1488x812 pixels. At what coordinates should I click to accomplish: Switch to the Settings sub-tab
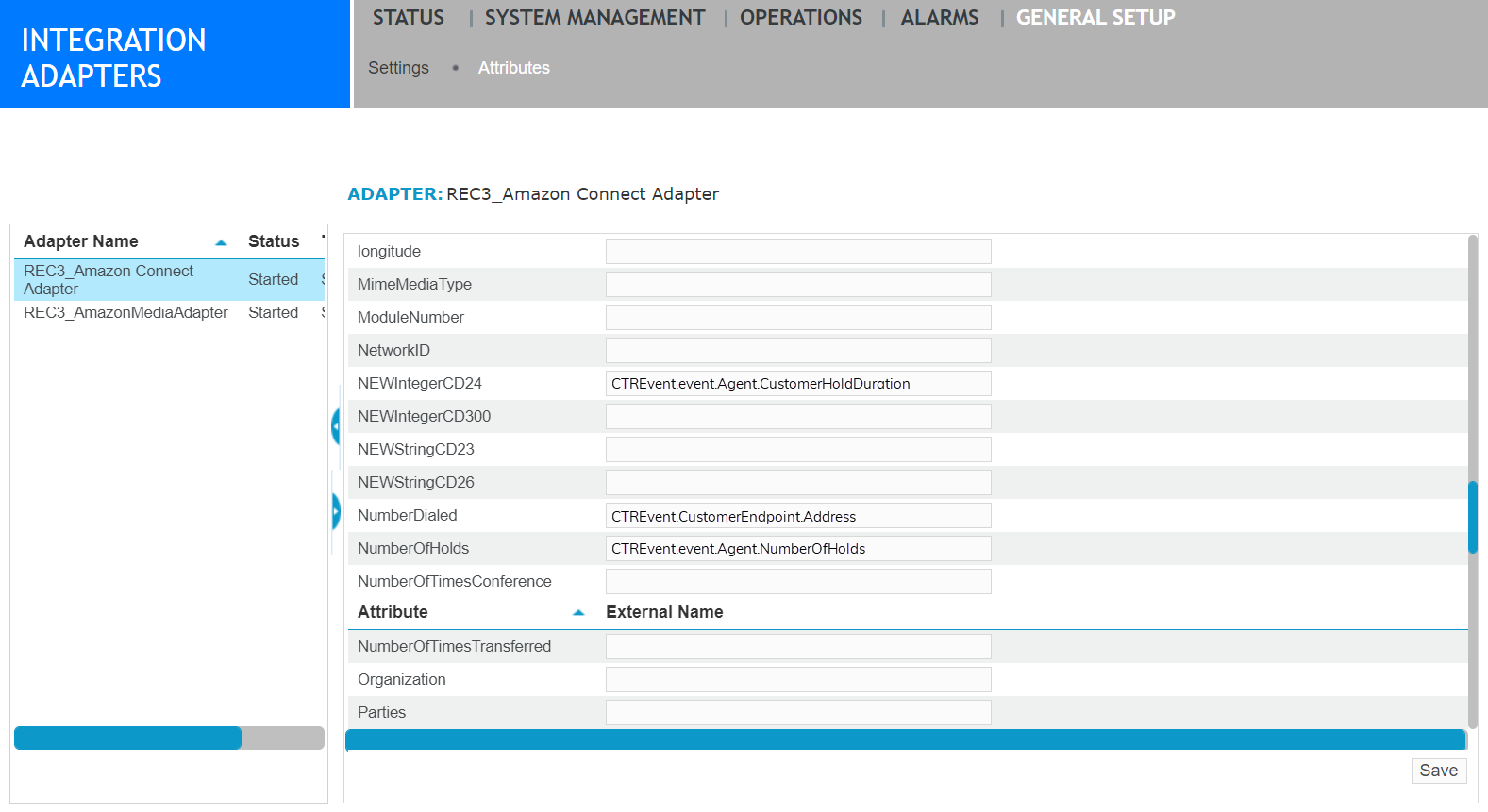point(398,68)
